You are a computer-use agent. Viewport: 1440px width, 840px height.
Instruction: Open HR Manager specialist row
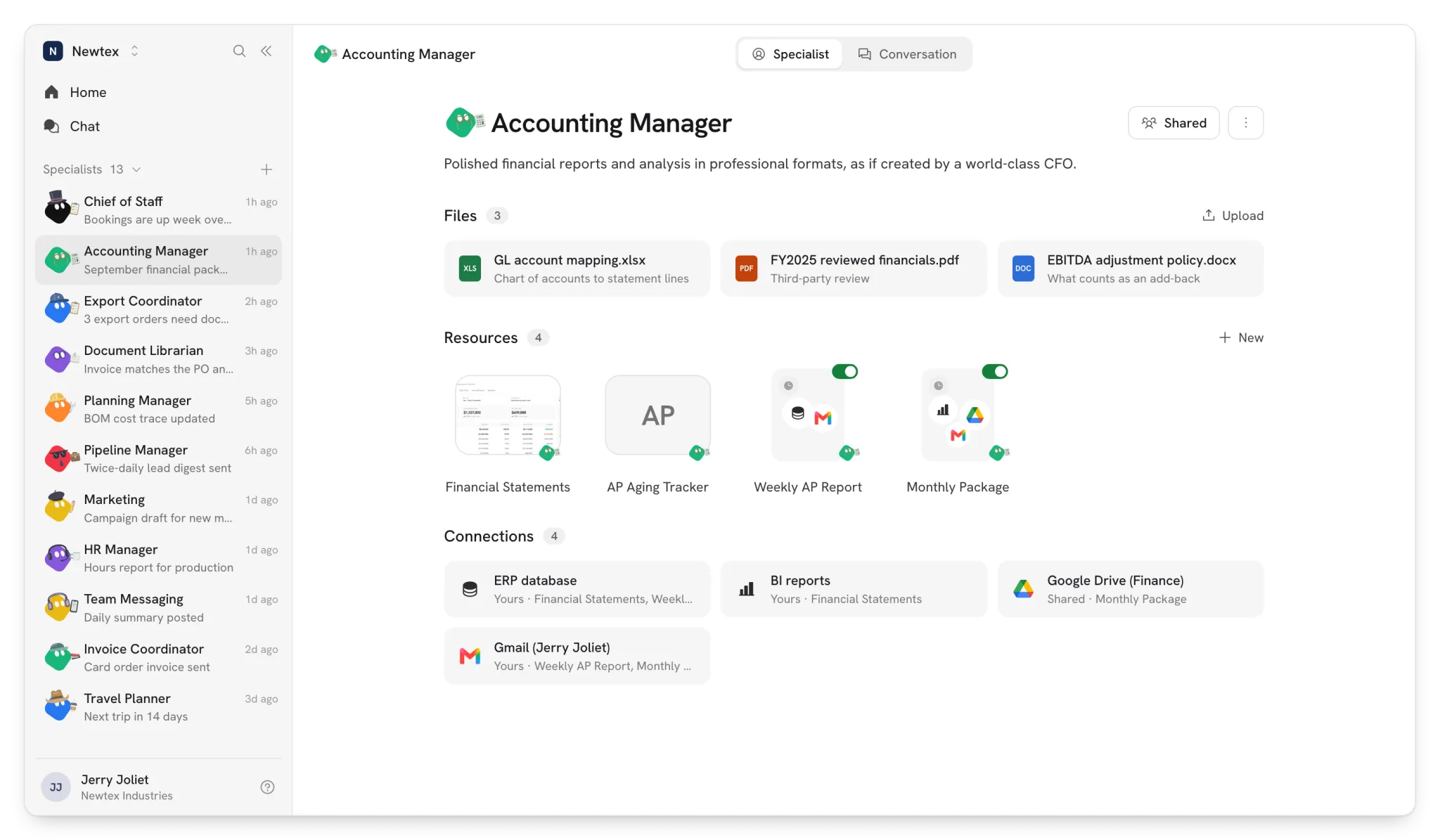[x=158, y=558]
